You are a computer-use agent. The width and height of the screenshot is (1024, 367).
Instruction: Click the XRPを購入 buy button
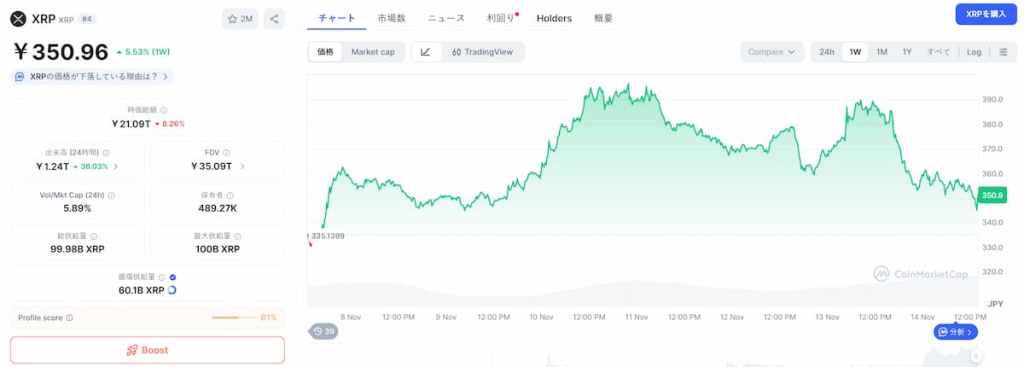point(986,14)
